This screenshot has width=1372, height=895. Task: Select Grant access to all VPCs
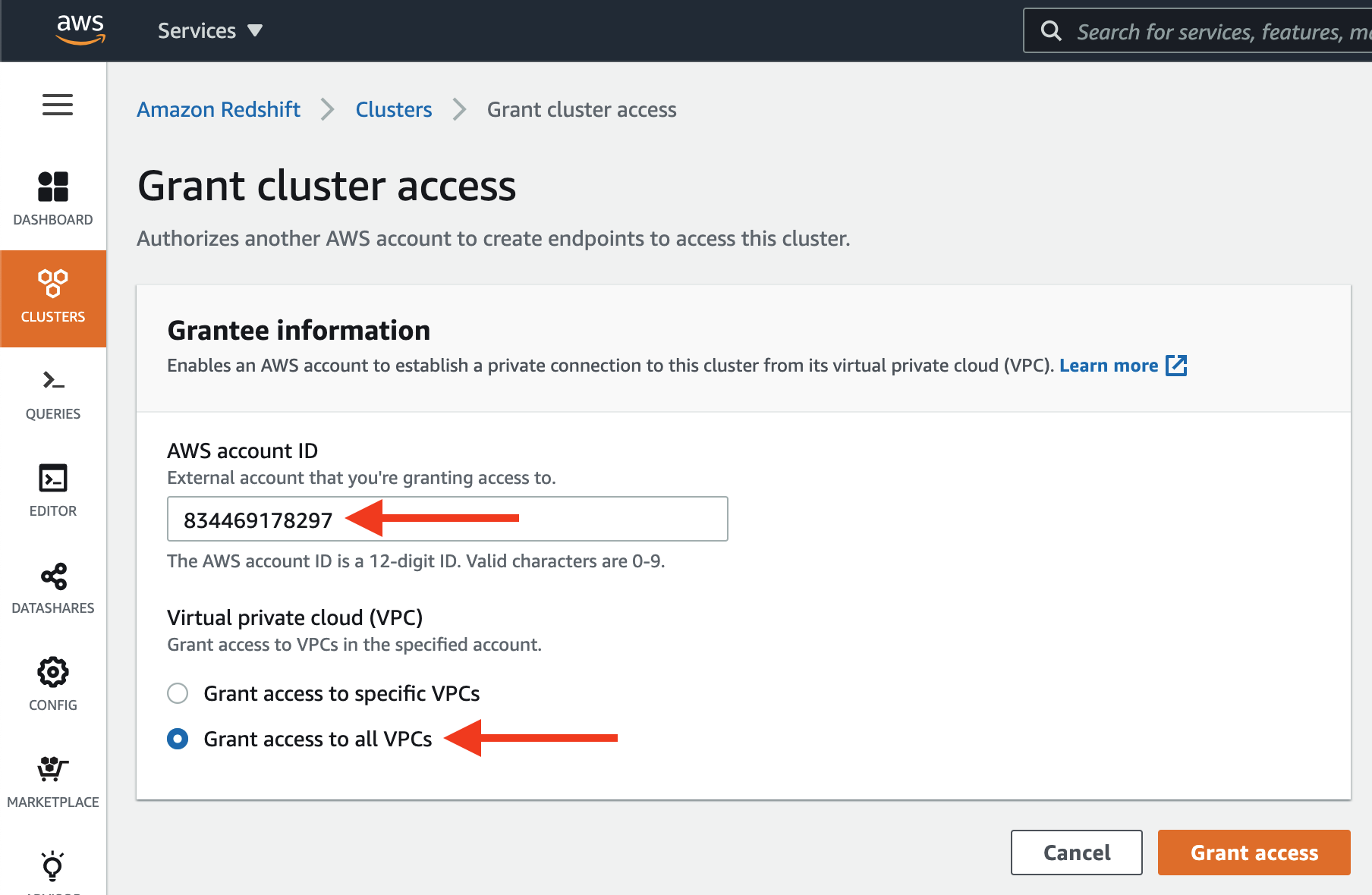[178, 739]
